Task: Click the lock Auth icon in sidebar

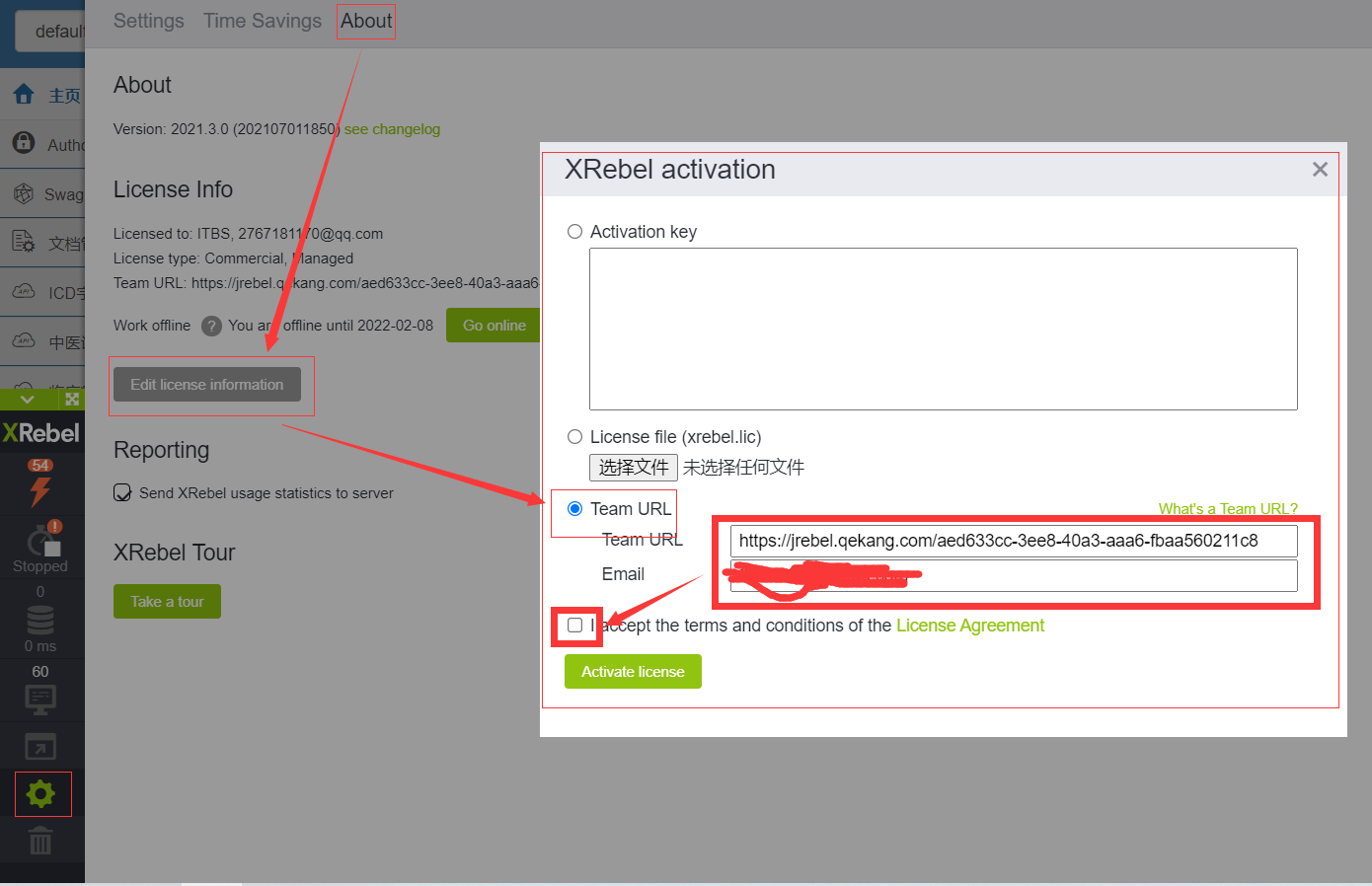Action: [24, 143]
